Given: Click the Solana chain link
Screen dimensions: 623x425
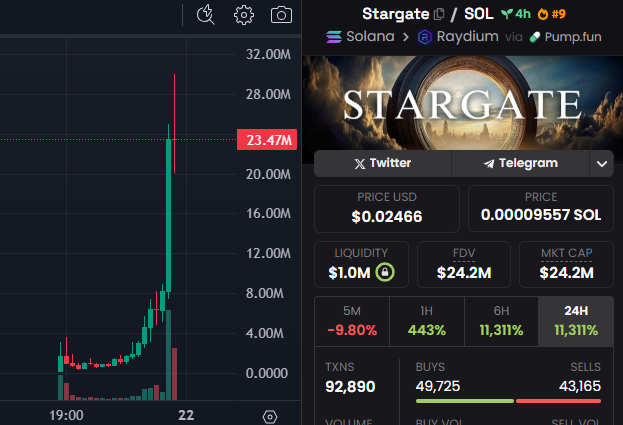Looking at the screenshot, I should click(x=360, y=37).
